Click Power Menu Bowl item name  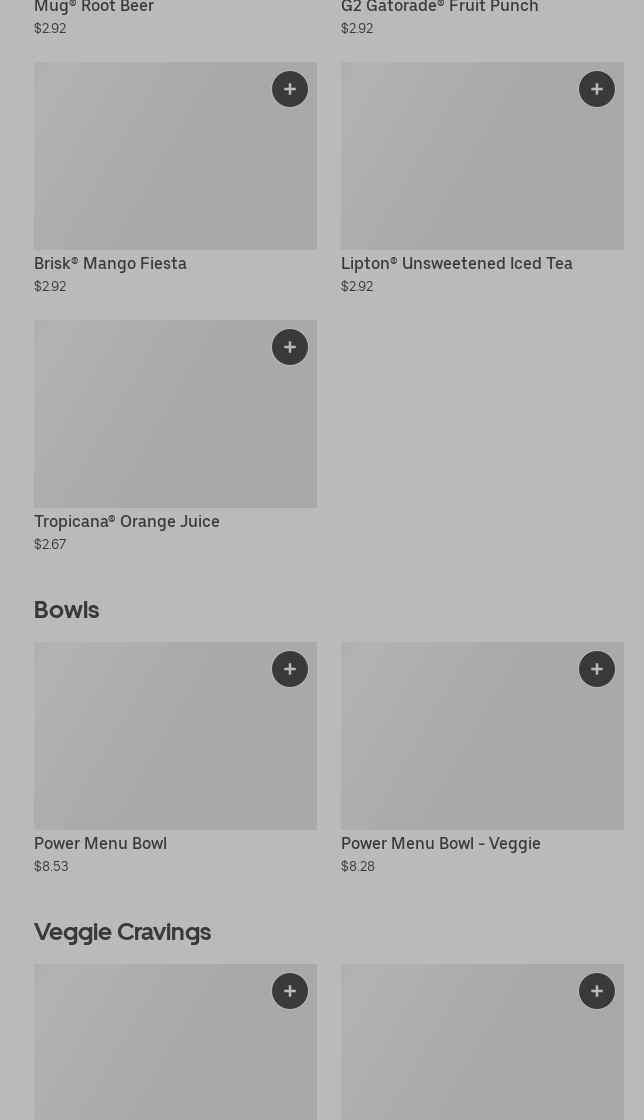coord(100,843)
